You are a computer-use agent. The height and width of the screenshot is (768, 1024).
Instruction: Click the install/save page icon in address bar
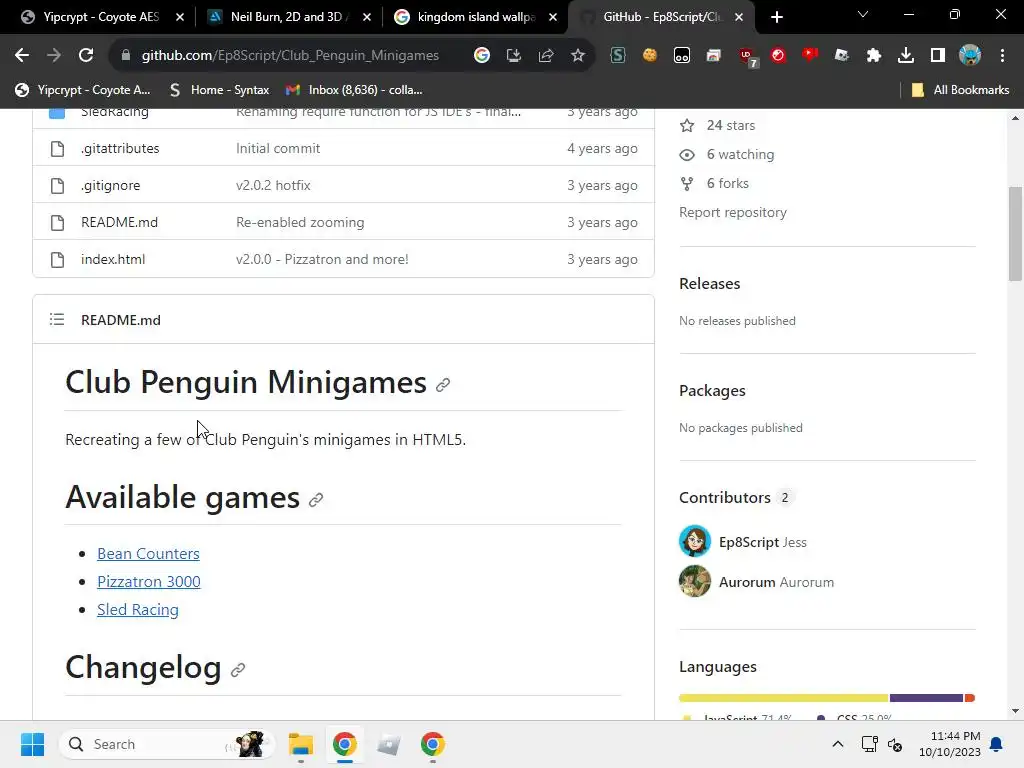514,56
